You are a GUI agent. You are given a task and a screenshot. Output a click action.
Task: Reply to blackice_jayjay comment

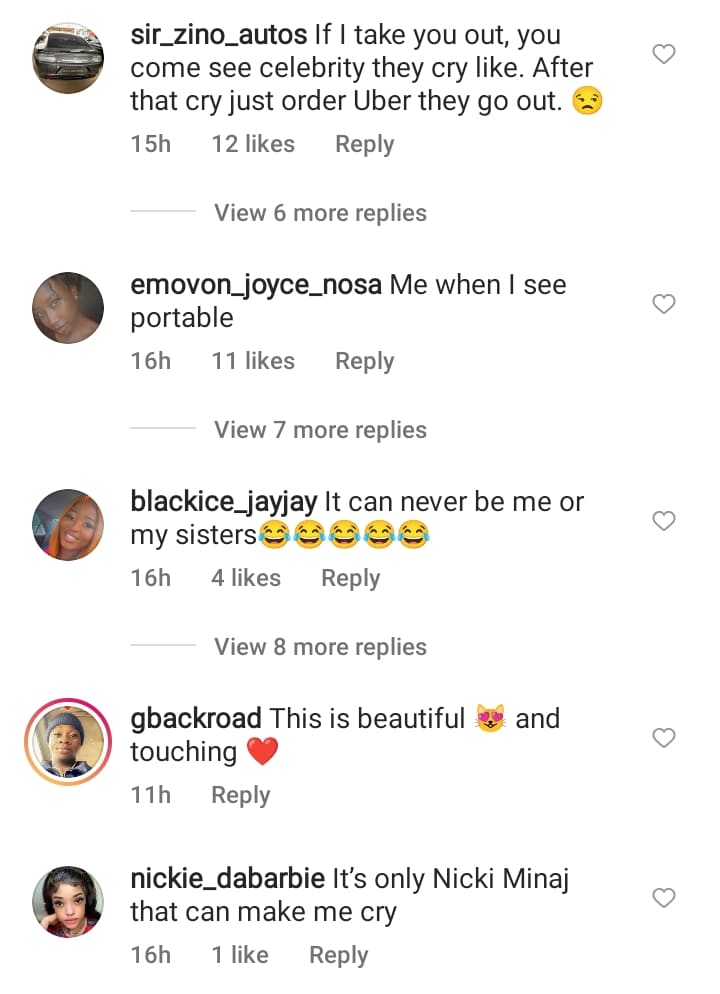(350, 578)
